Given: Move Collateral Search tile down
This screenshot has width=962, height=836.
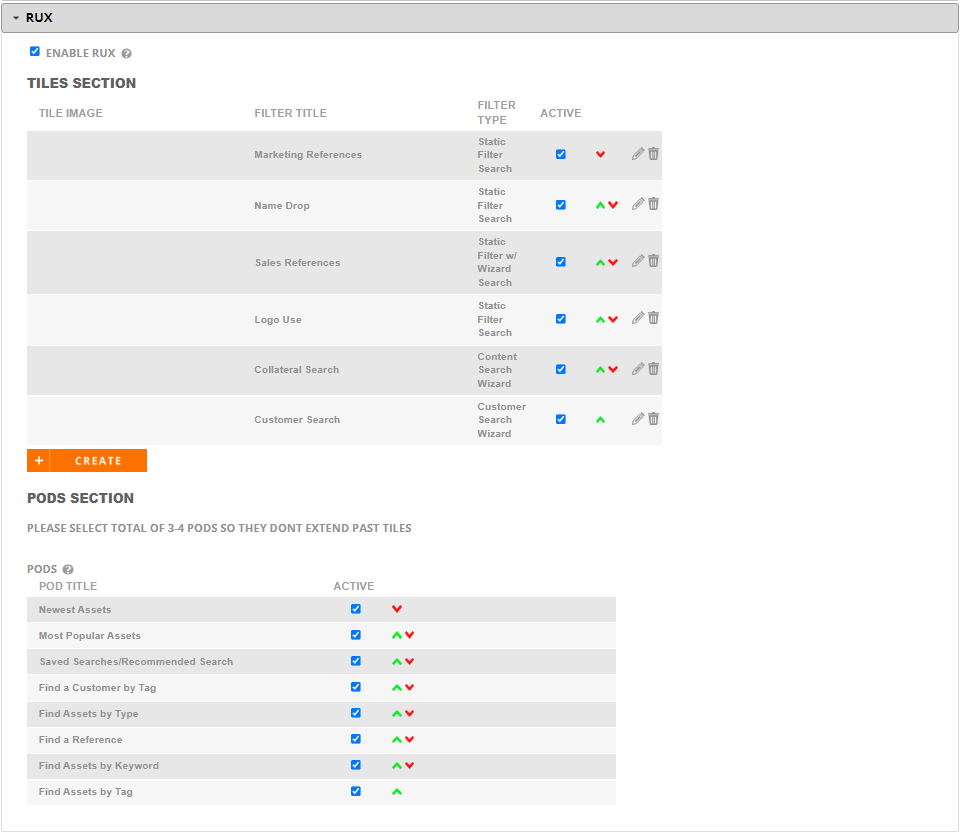Looking at the screenshot, I should (x=613, y=370).
